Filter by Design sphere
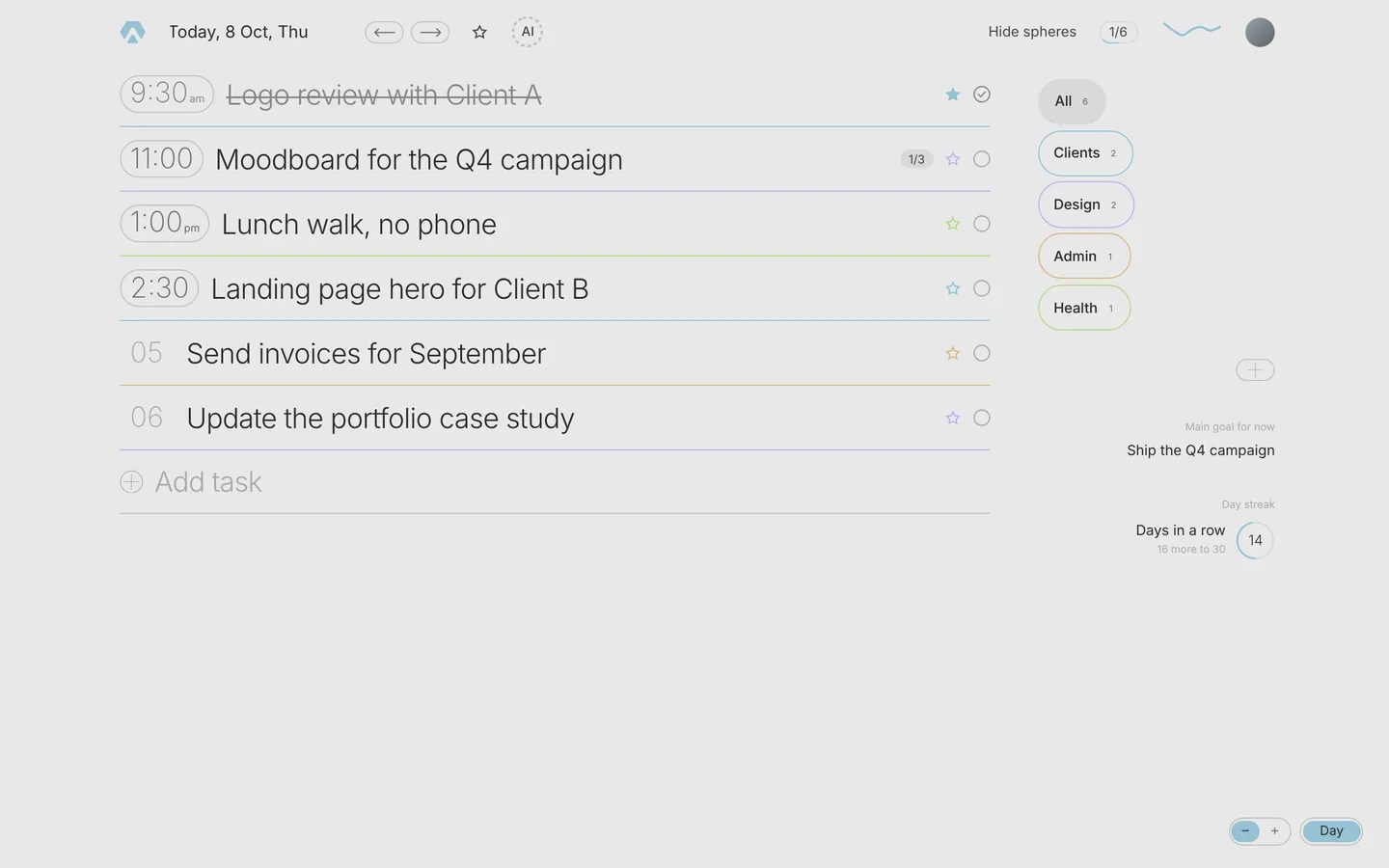Image resolution: width=1389 pixels, height=868 pixels. (1086, 204)
